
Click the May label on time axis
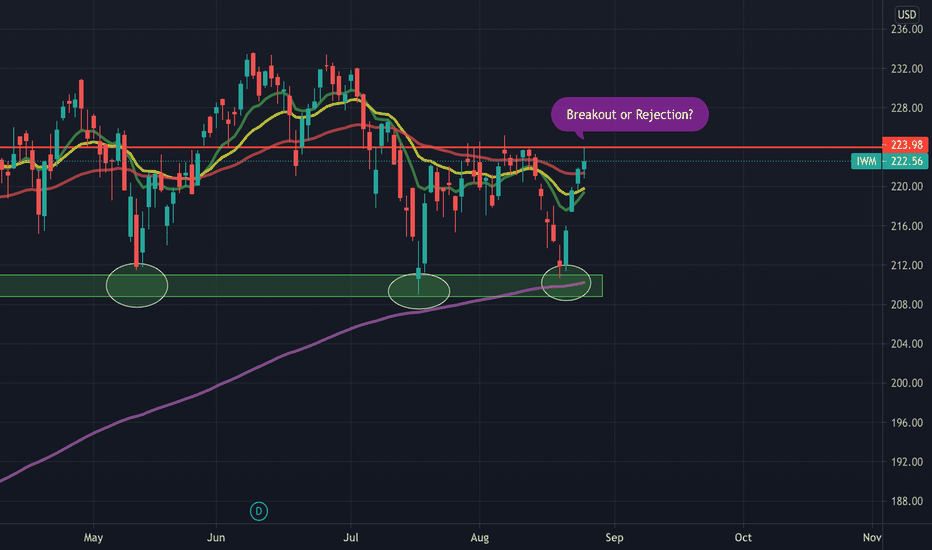tap(93, 538)
